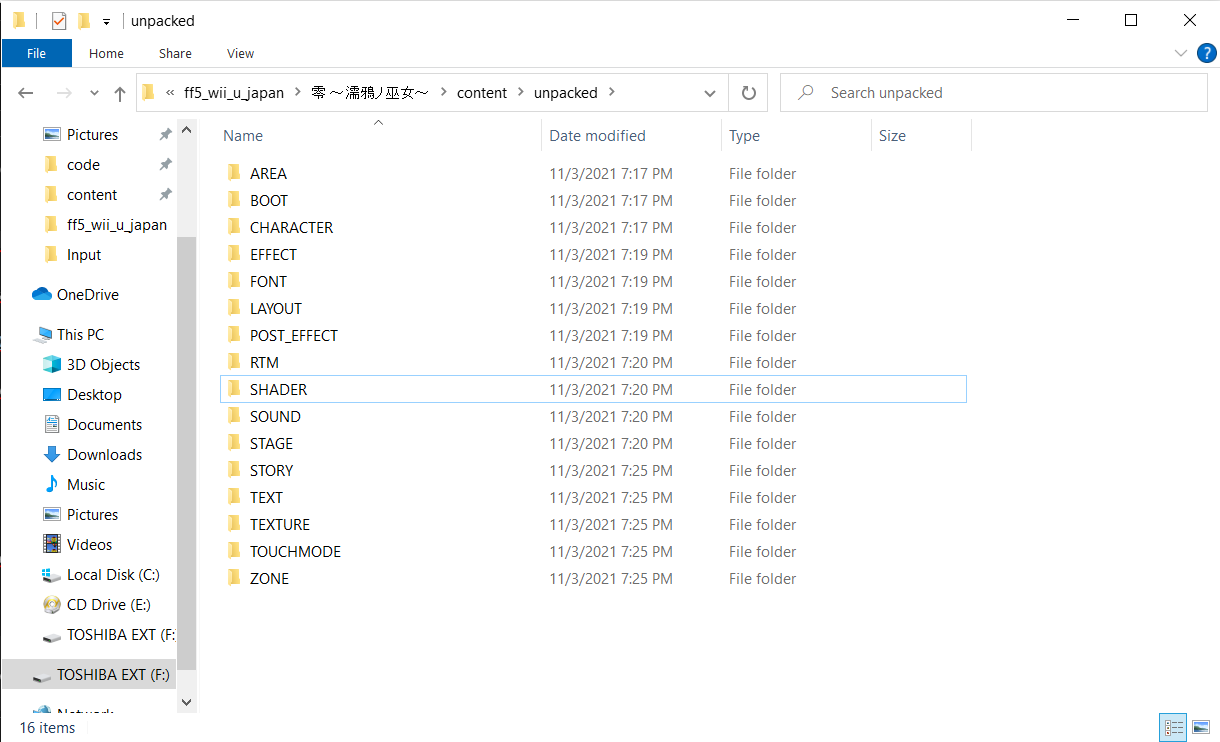Switch to the Home ribbon tab
Image resolution: width=1220 pixels, height=742 pixels.
click(x=106, y=53)
